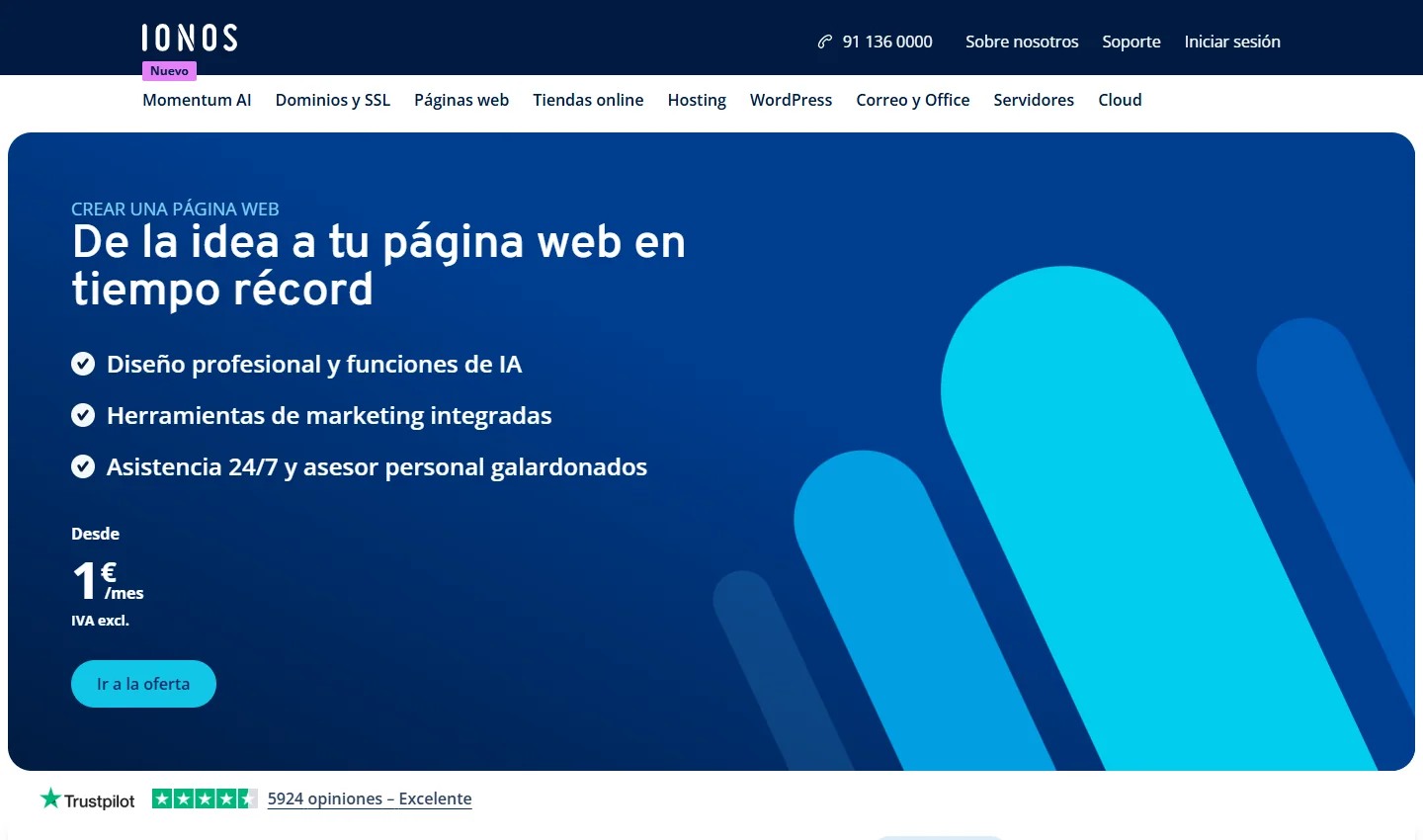
Task: Click the IONOS logo
Action: pyautogui.click(x=190, y=38)
